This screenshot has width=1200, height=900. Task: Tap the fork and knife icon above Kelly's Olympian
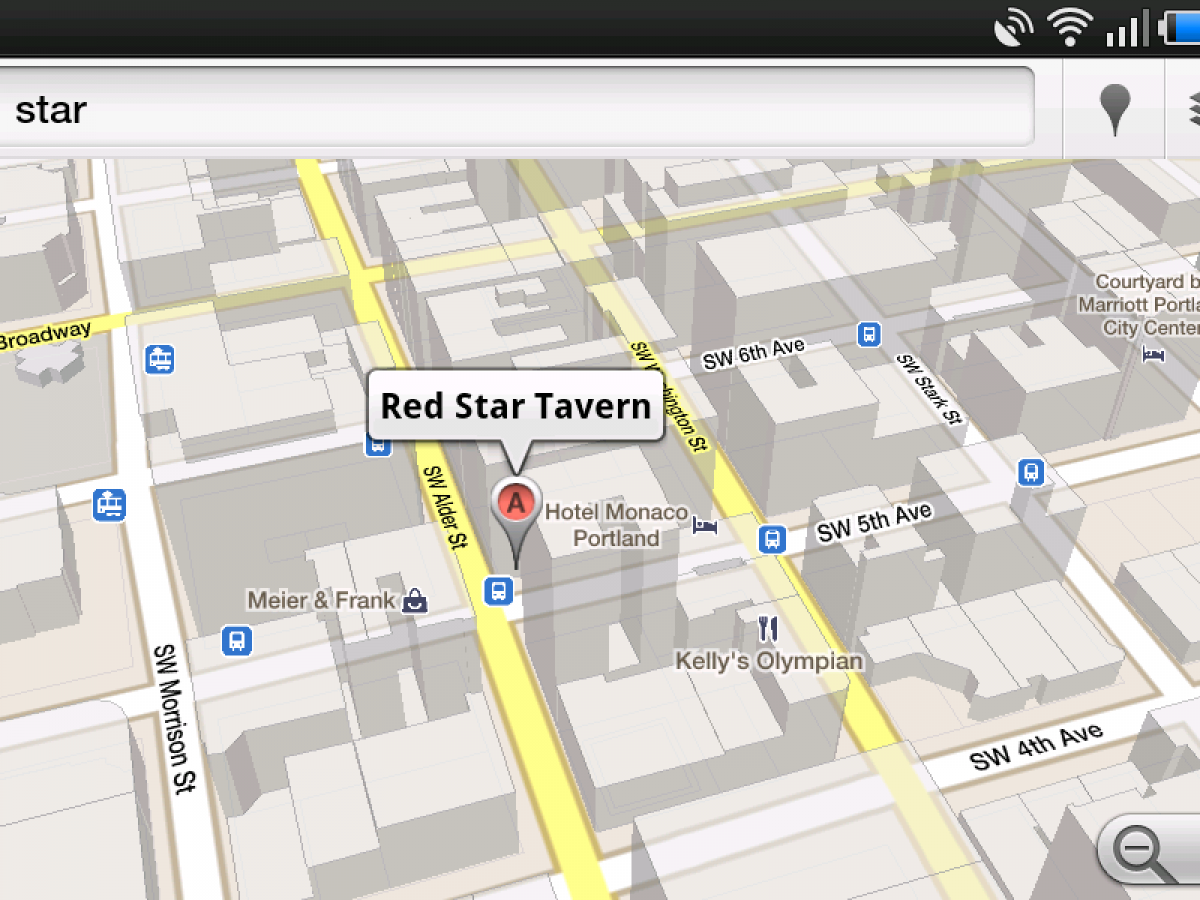(768, 628)
